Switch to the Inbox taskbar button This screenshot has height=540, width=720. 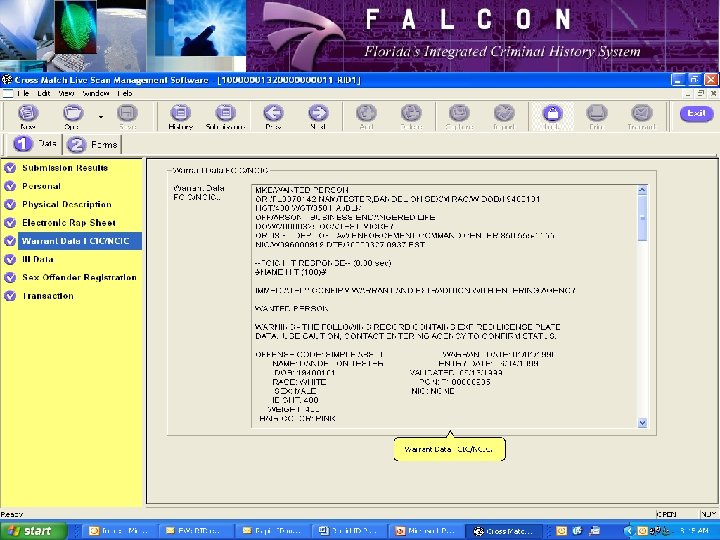pos(120,531)
